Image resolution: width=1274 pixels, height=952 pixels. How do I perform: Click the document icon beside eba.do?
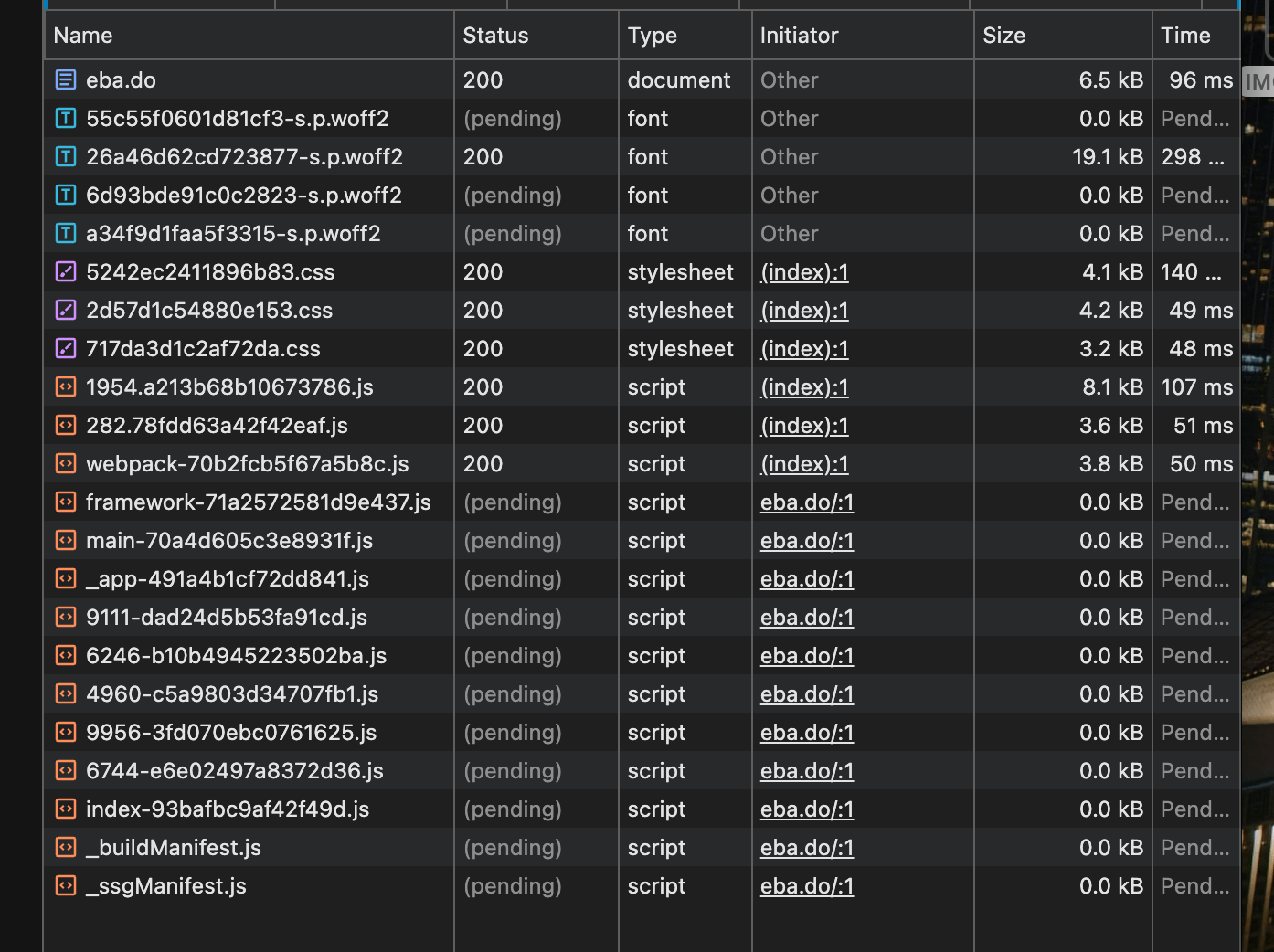pos(66,80)
